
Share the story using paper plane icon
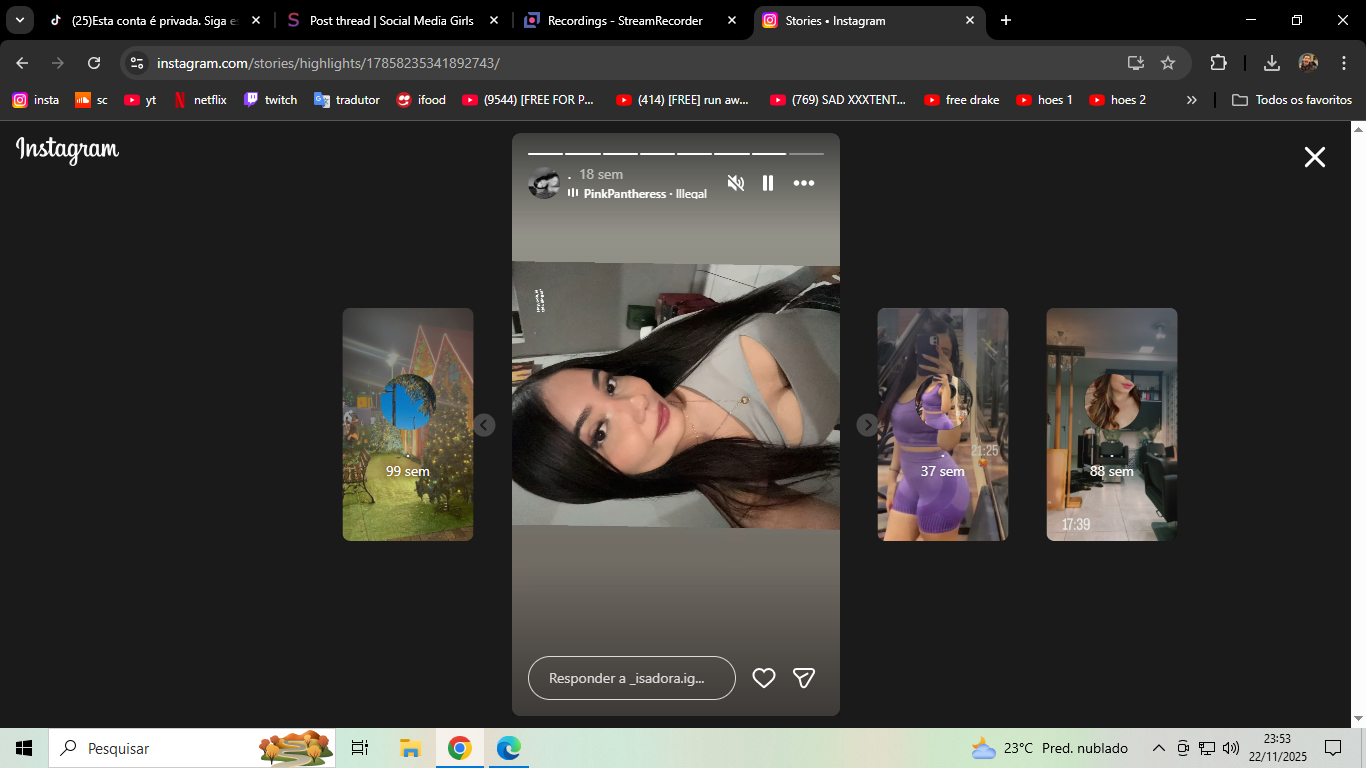tap(804, 678)
